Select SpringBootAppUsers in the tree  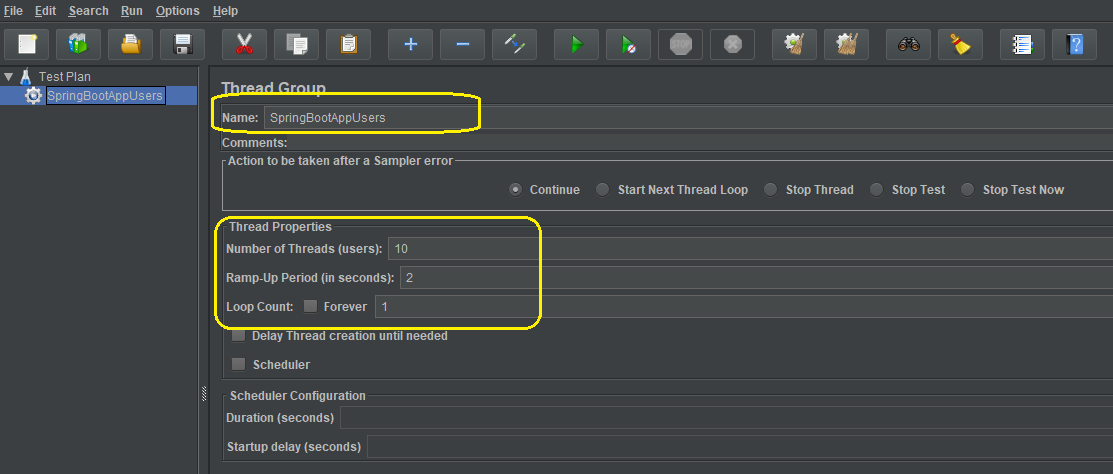click(x=106, y=96)
